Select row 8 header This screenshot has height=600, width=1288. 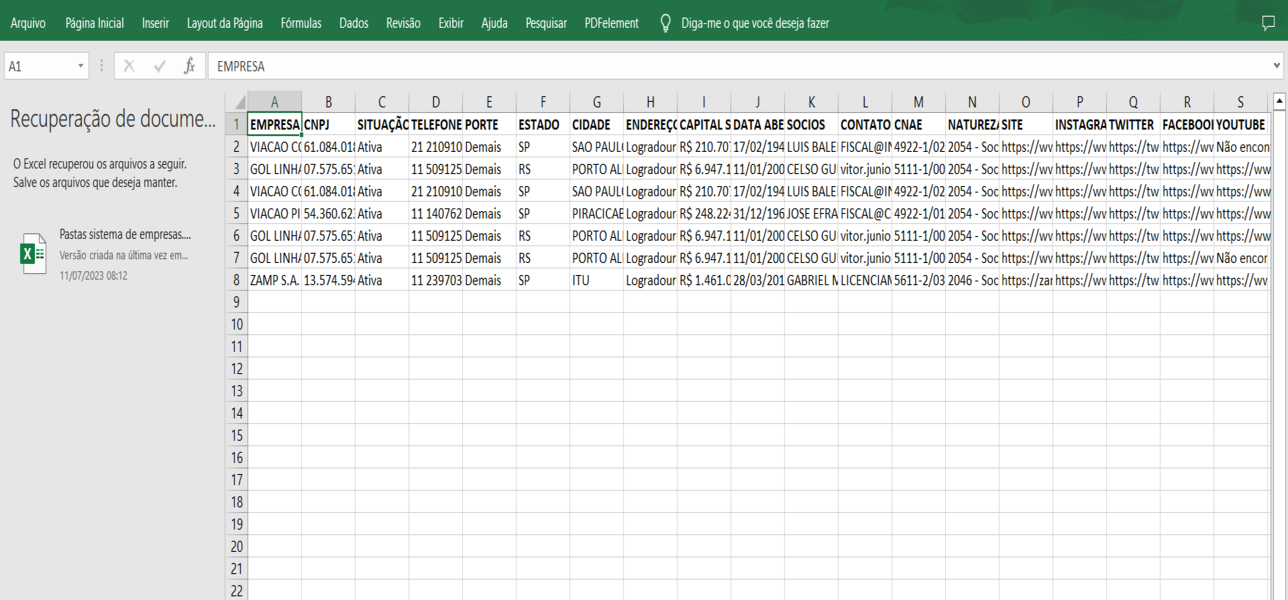click(236, 280)
